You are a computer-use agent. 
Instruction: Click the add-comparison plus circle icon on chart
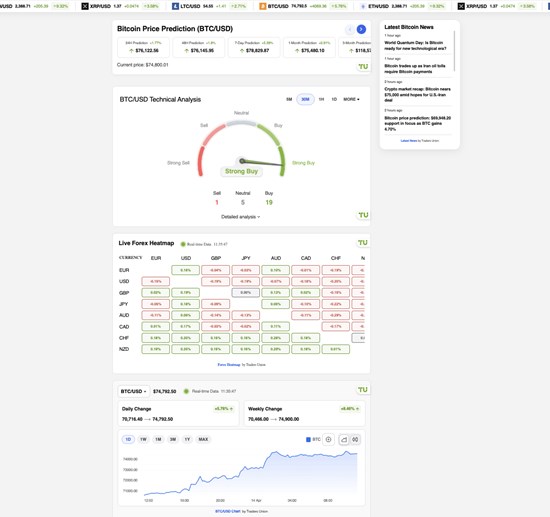click(328, 439)
